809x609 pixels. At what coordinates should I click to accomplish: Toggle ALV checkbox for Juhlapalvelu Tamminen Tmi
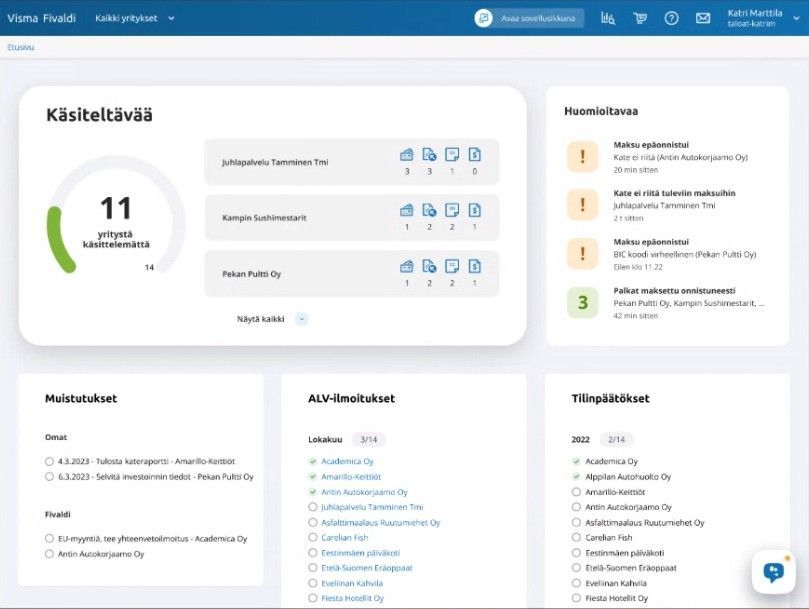[313, 507]
